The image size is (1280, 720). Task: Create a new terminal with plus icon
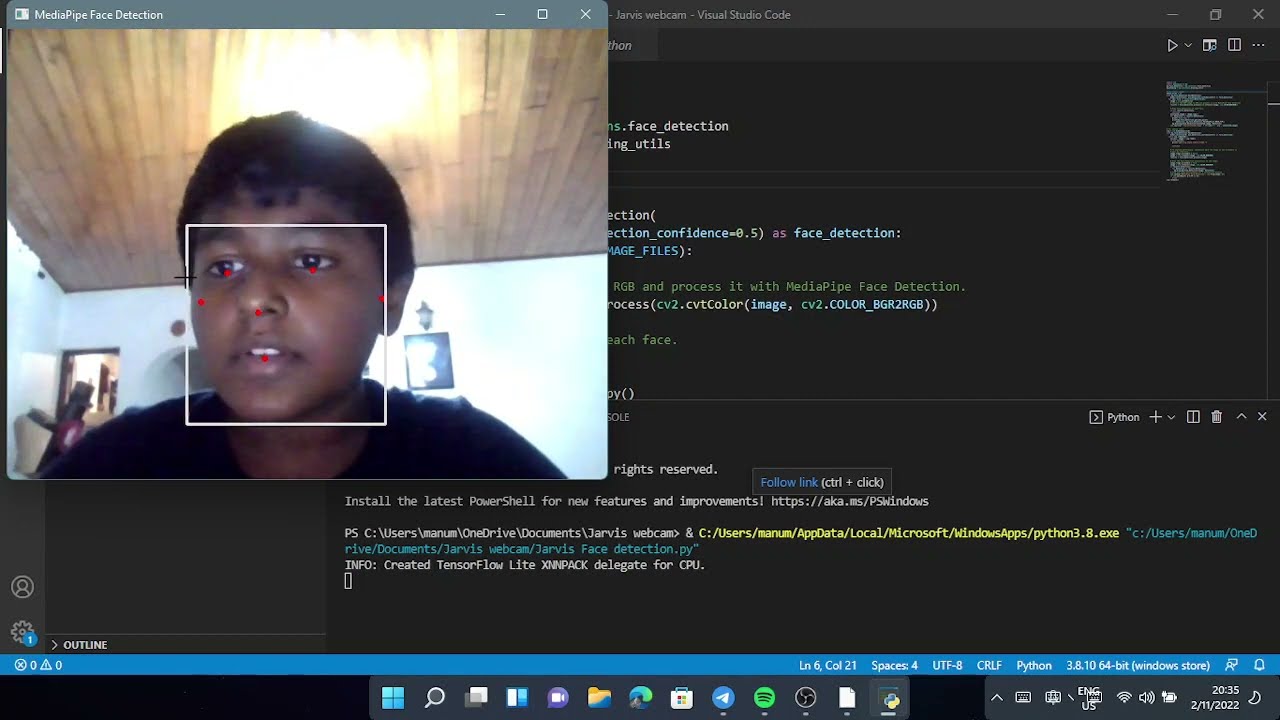pyautogui.click(x=1155, y=417)
